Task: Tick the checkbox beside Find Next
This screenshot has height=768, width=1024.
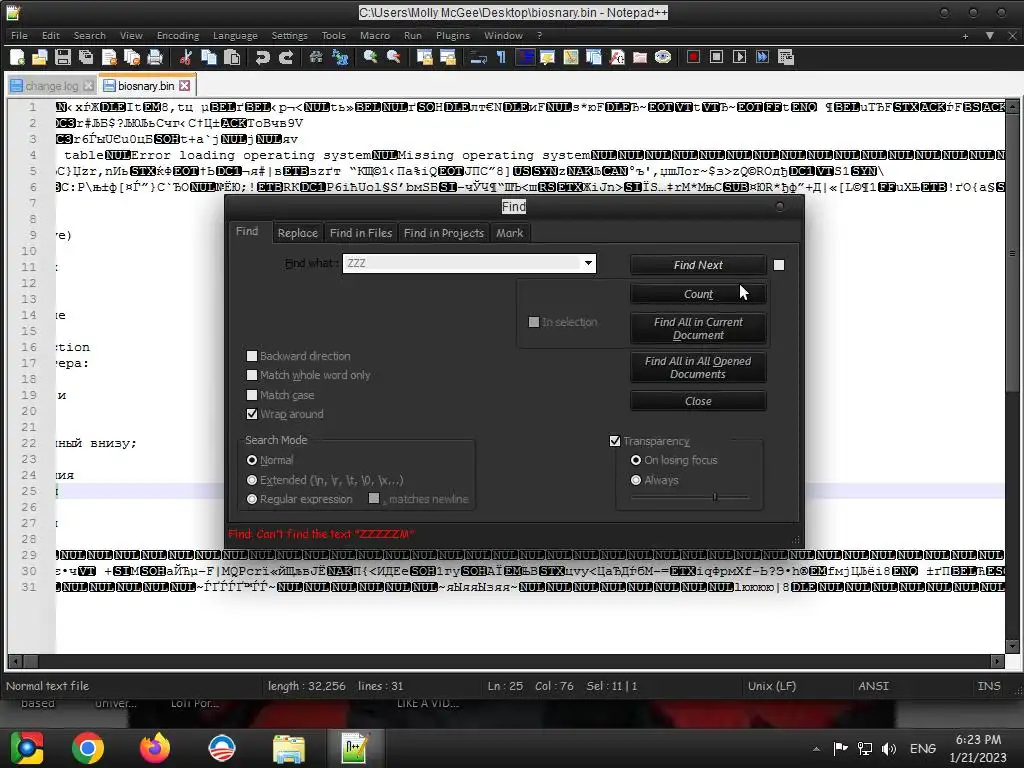Action: click(x=778, y=265)
